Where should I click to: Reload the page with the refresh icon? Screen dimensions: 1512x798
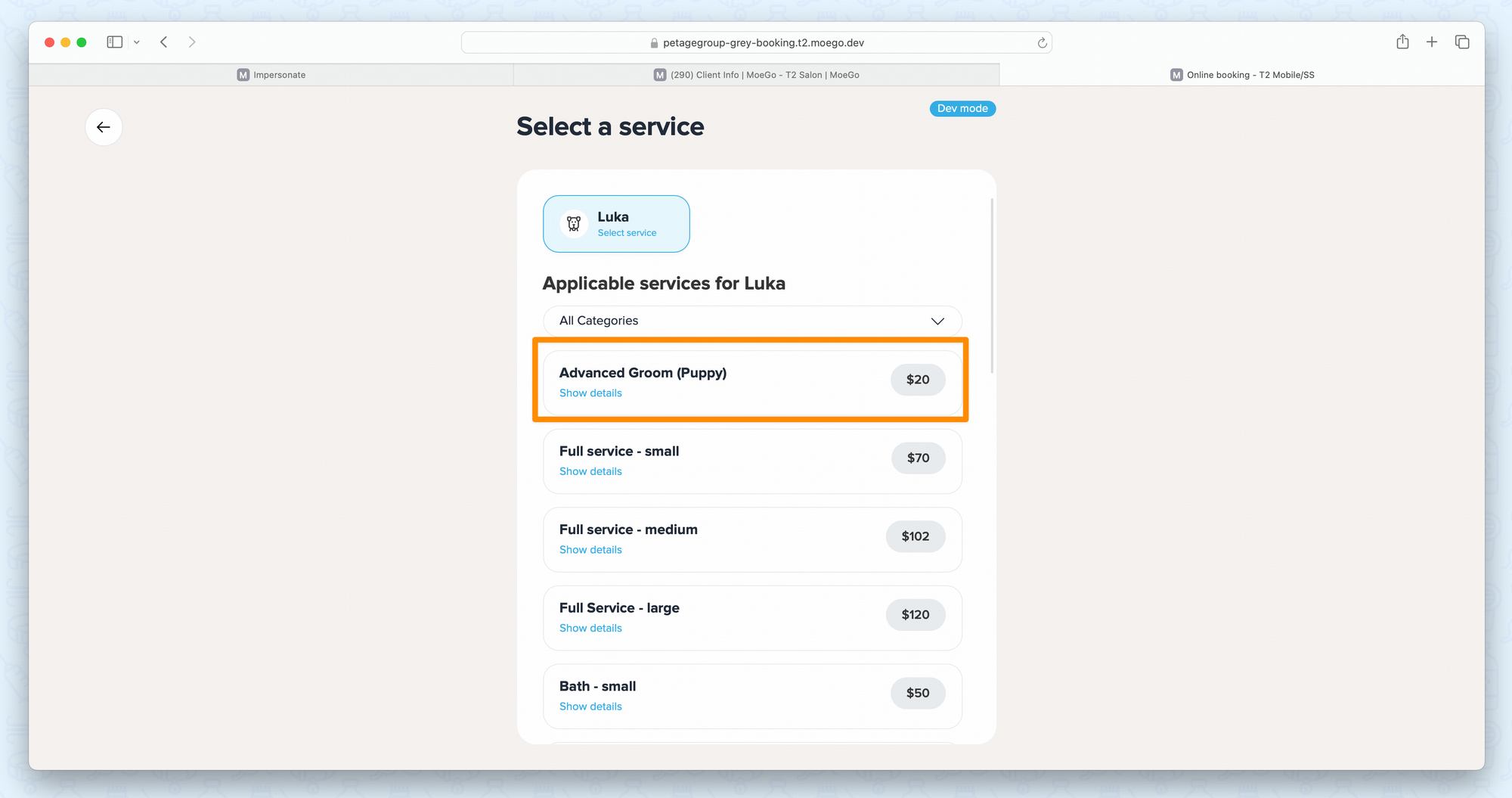point(1042,43)
